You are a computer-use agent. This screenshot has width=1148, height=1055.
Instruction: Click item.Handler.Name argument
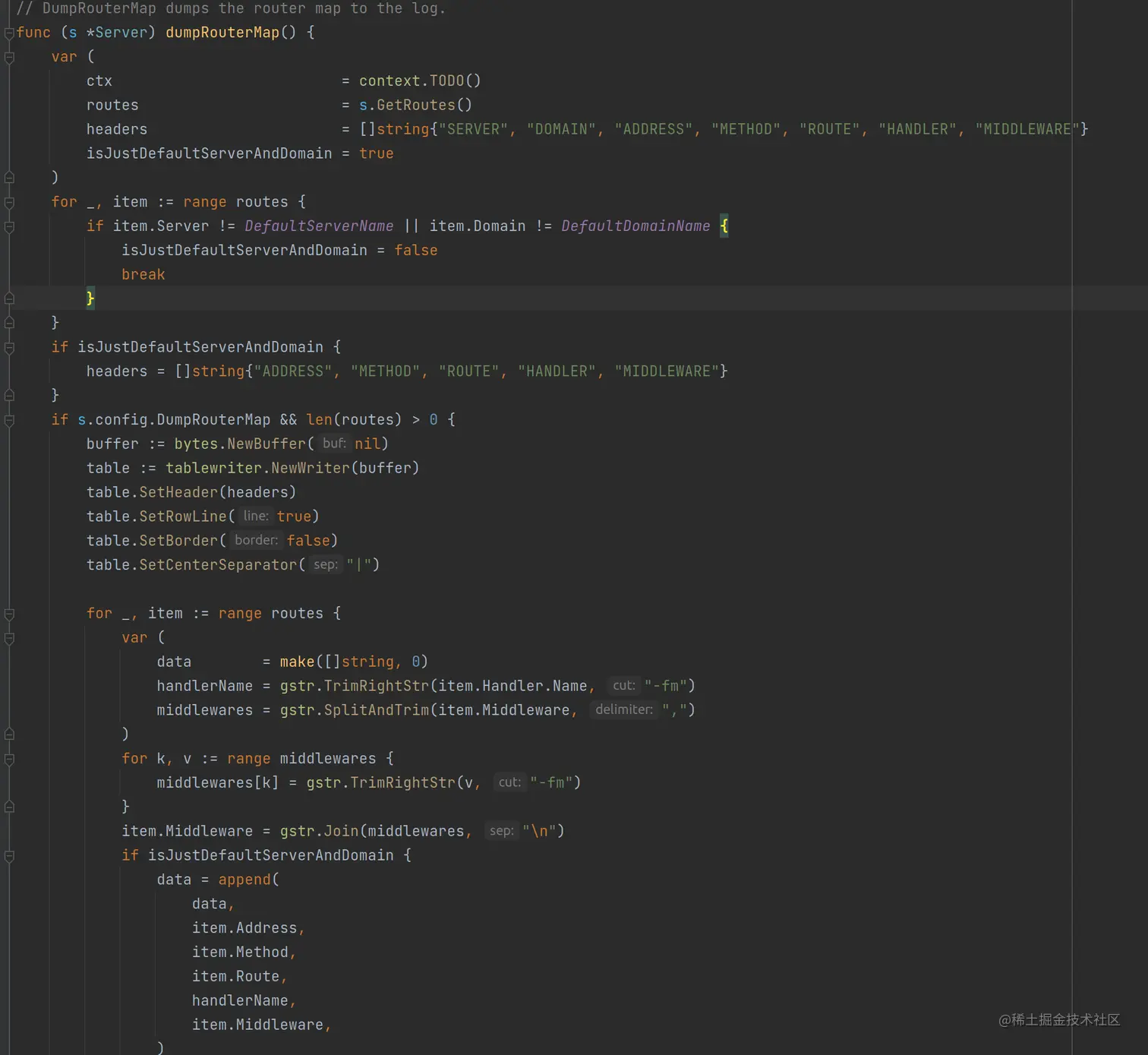[512, 687]
